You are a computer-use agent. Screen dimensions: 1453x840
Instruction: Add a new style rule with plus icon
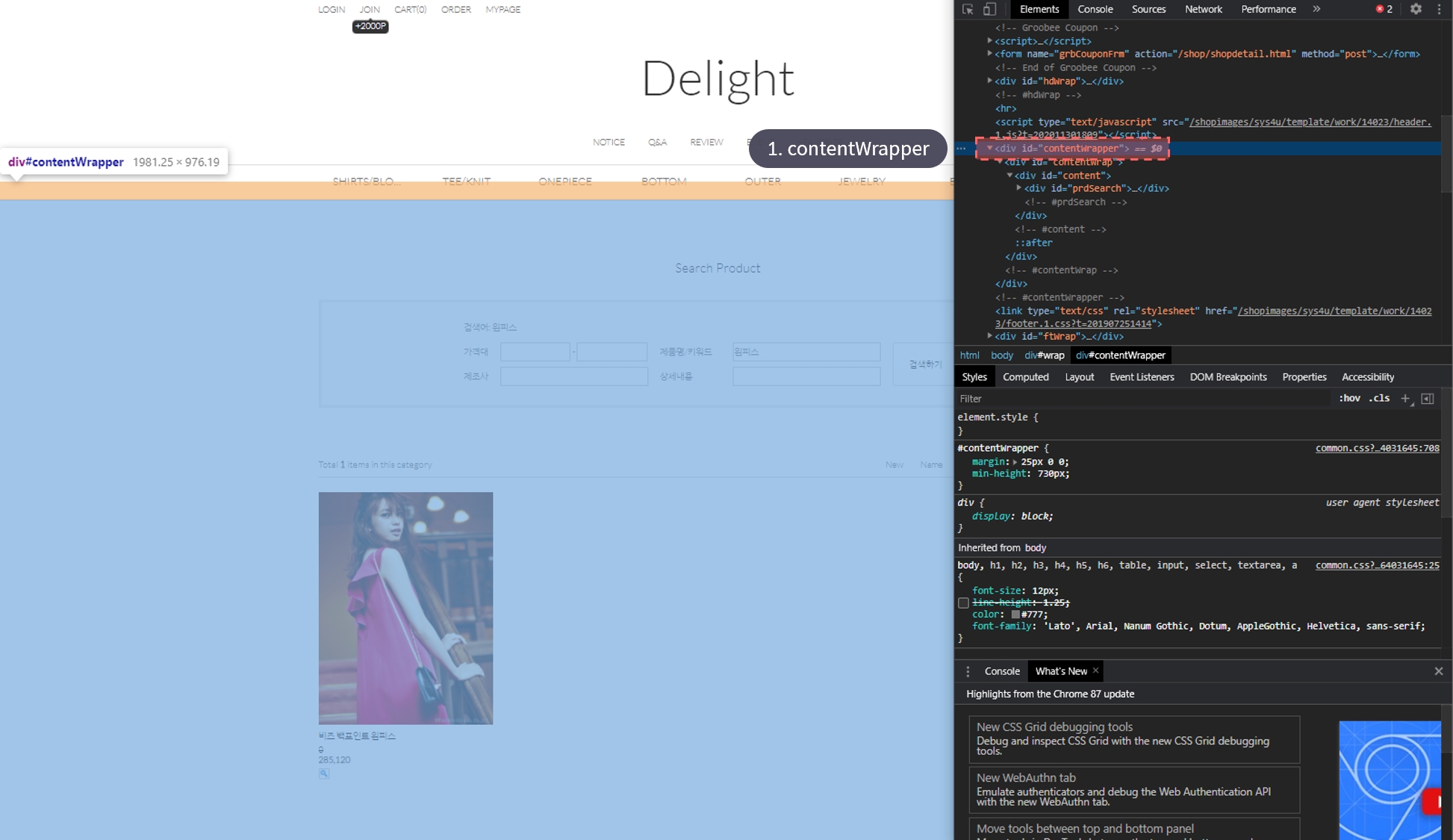click(1405, 399)
